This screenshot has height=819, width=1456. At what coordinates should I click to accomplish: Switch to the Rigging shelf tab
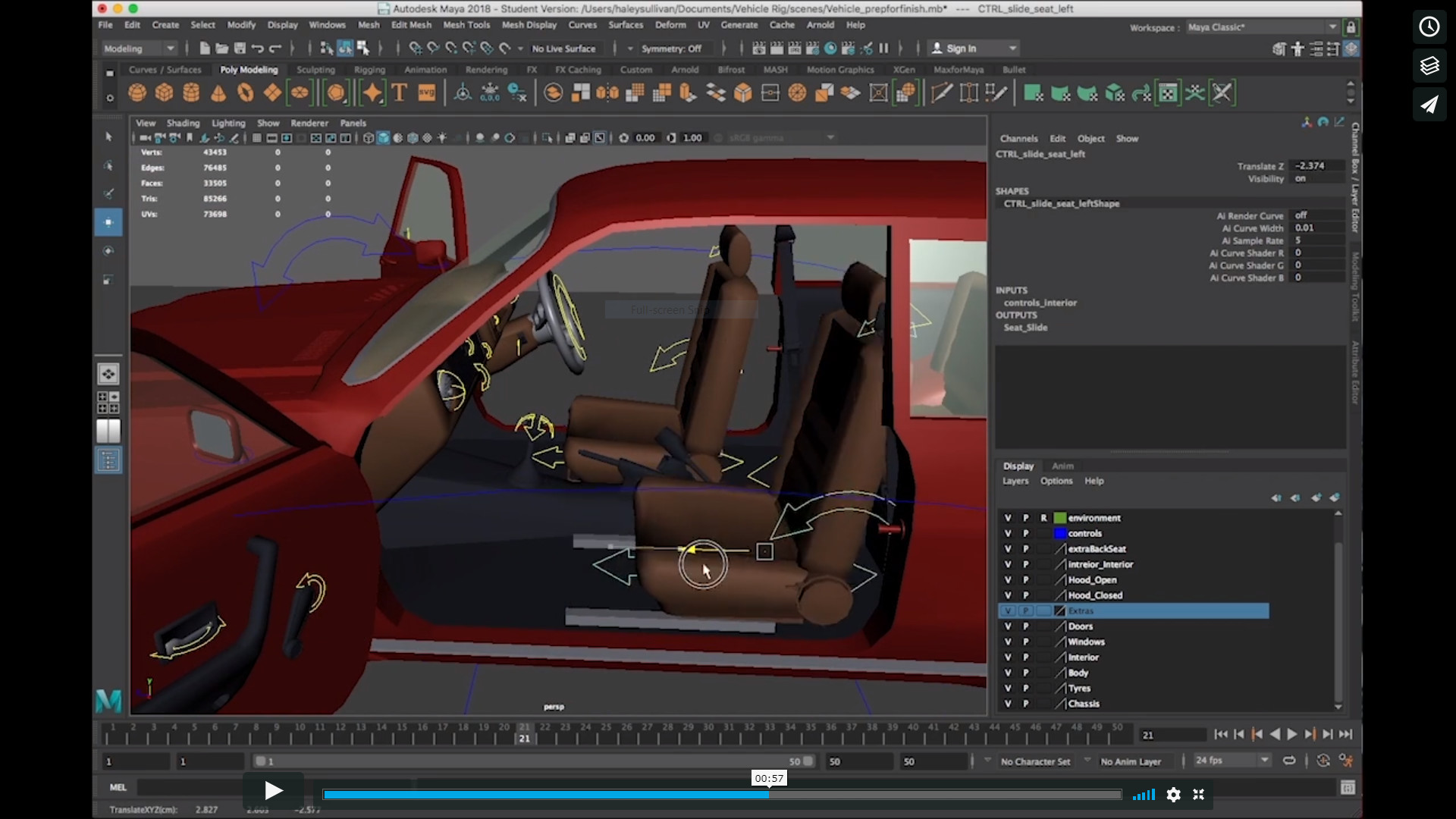[x=370, y=69]
